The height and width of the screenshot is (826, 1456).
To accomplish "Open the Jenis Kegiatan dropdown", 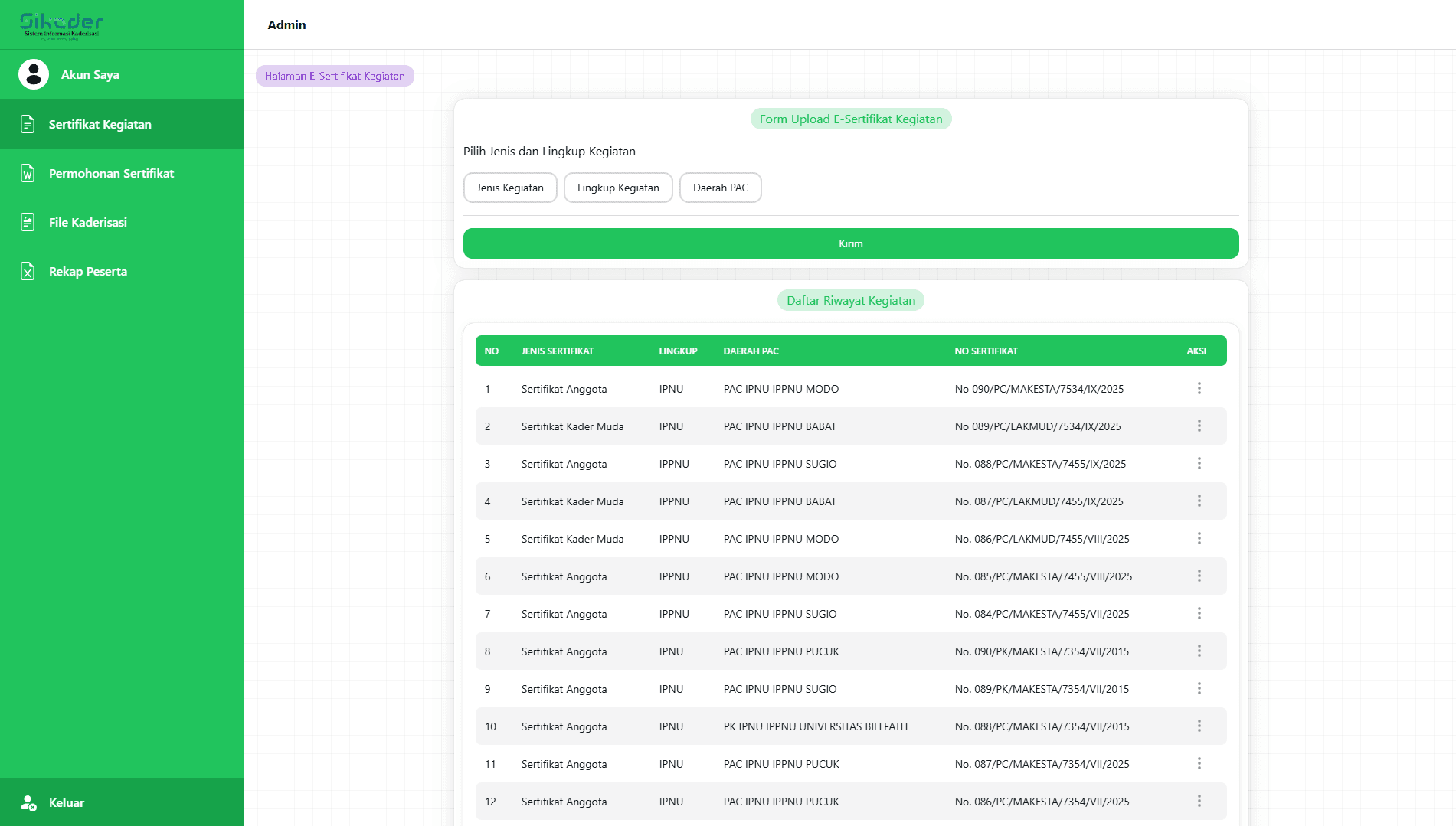I will pyautogui.click(x=510, y=188).
